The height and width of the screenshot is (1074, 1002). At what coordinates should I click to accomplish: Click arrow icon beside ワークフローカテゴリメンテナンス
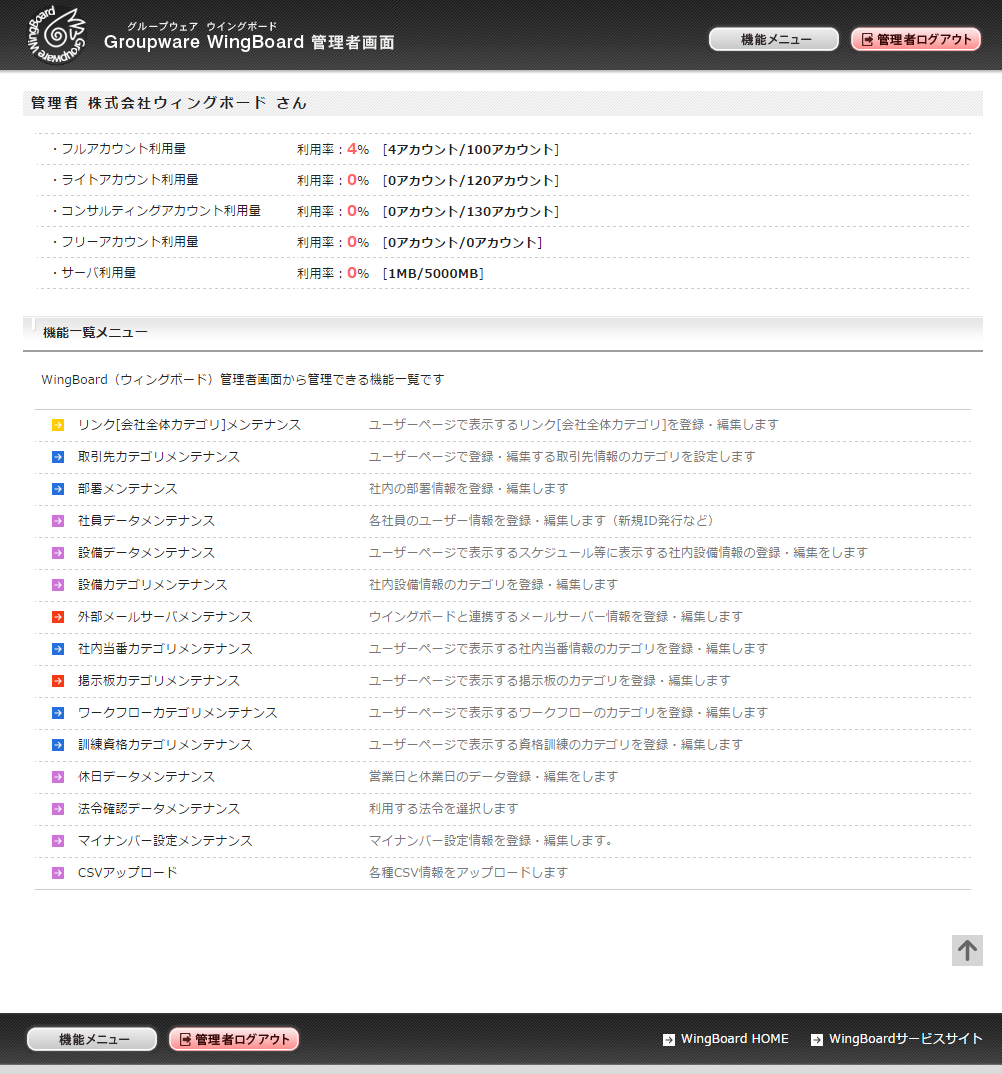point(58,713)
